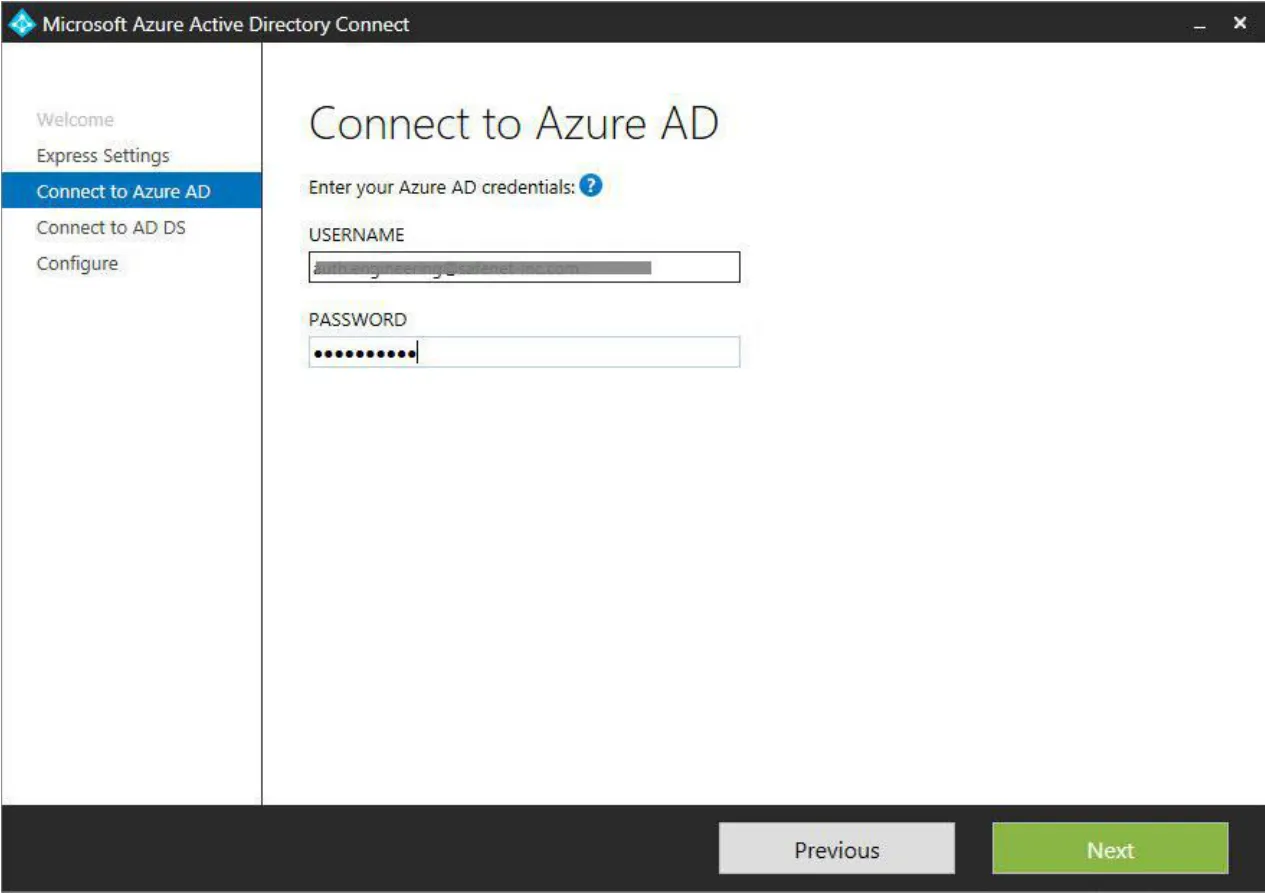Select the Welcome step in sidebar
This screenshot has width=1265, height=893.
click(75, 120)
